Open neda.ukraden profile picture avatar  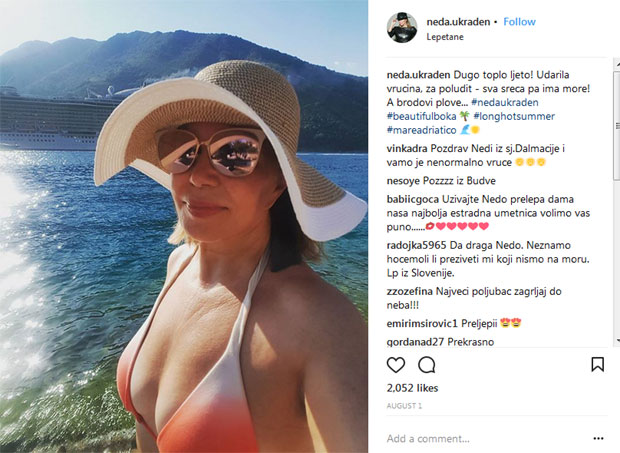(402, 27)
